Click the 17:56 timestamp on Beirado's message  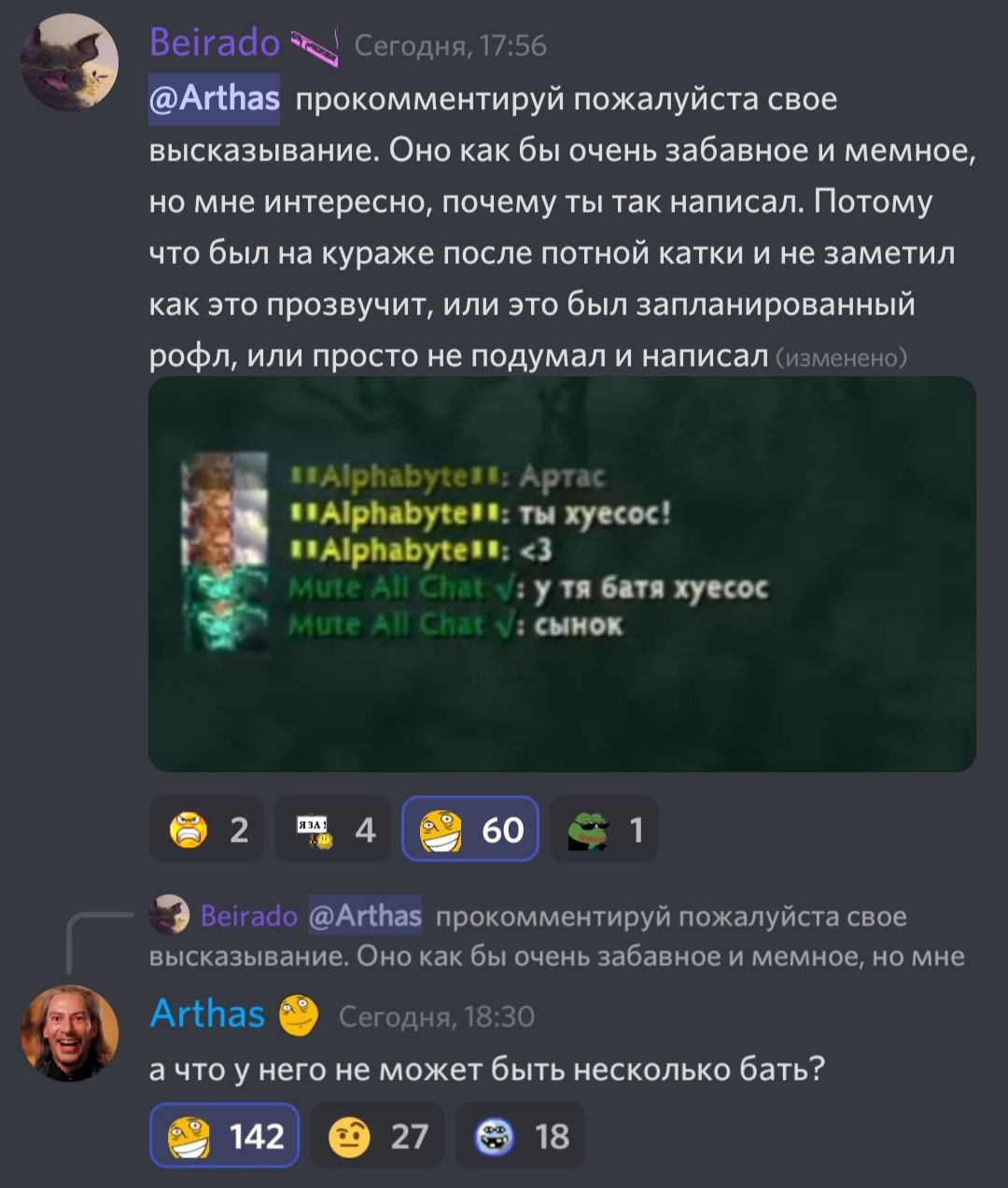pos(451,47)
